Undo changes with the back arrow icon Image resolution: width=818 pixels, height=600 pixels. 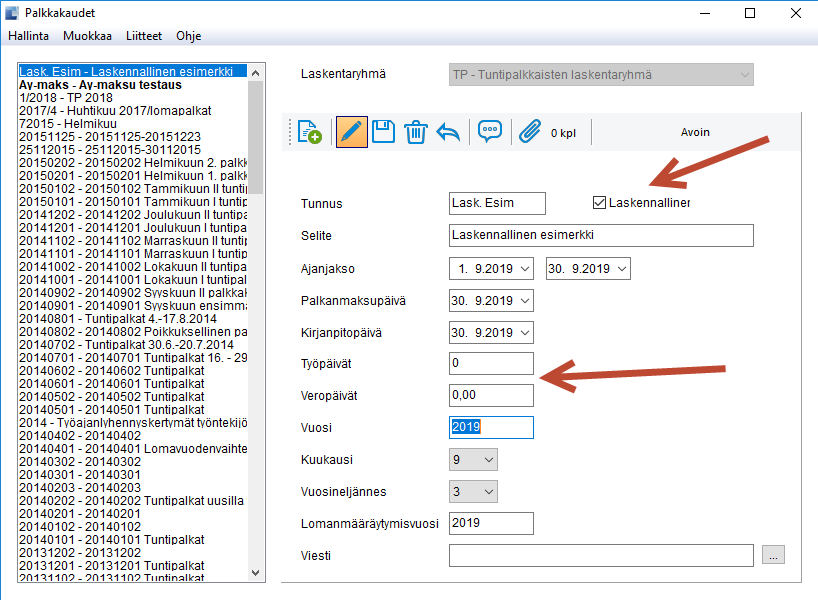point(448,132)
